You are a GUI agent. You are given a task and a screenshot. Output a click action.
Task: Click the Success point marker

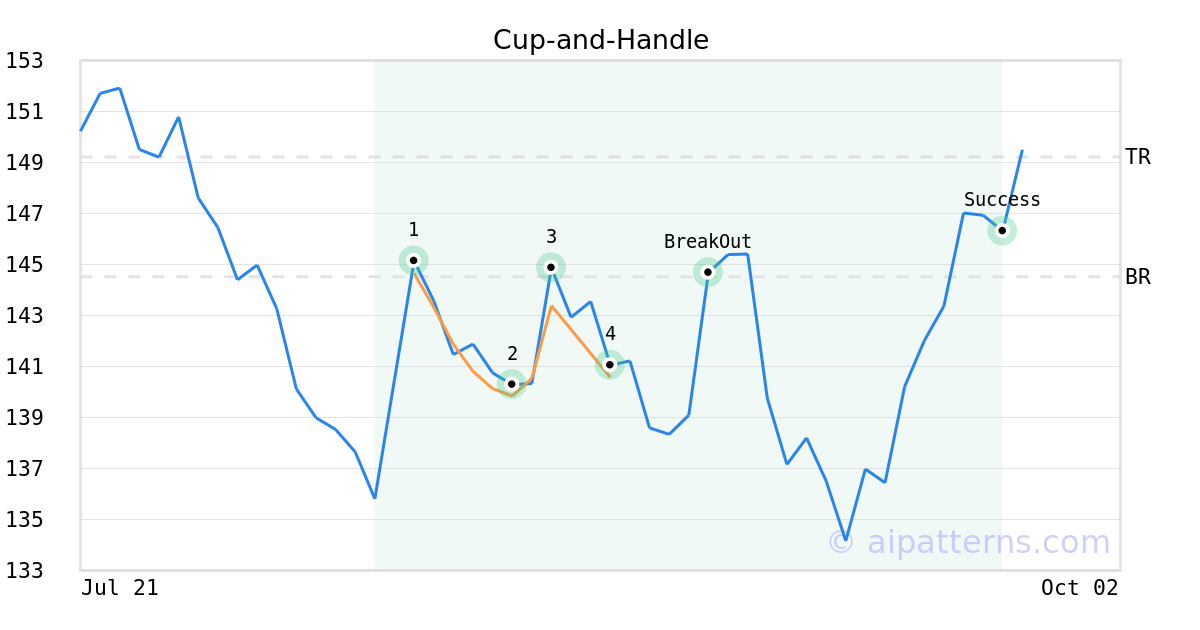(x=1002, y=231)
